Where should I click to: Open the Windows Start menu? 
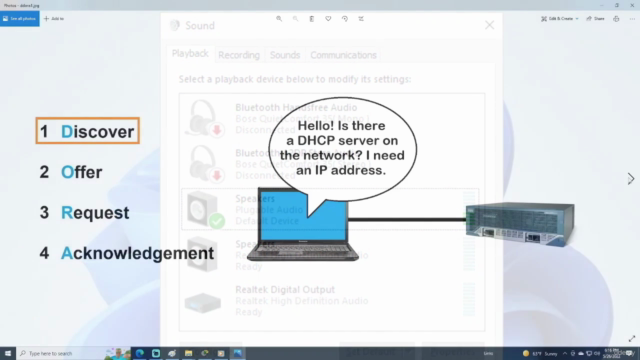pos(8,353)
